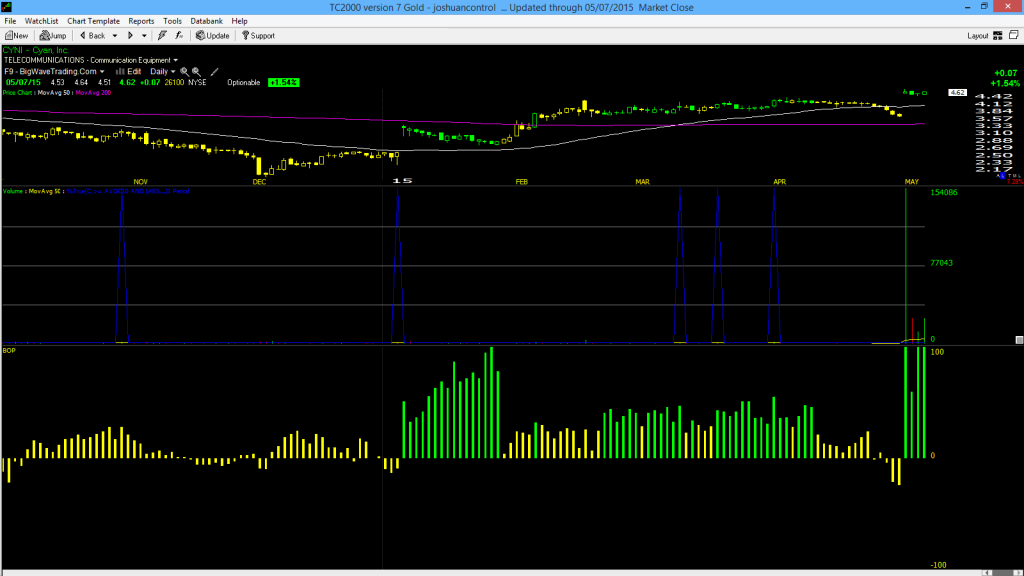Open the Tools menu
The height and width of the screenshot is (576, 1024).
(172, 21)
